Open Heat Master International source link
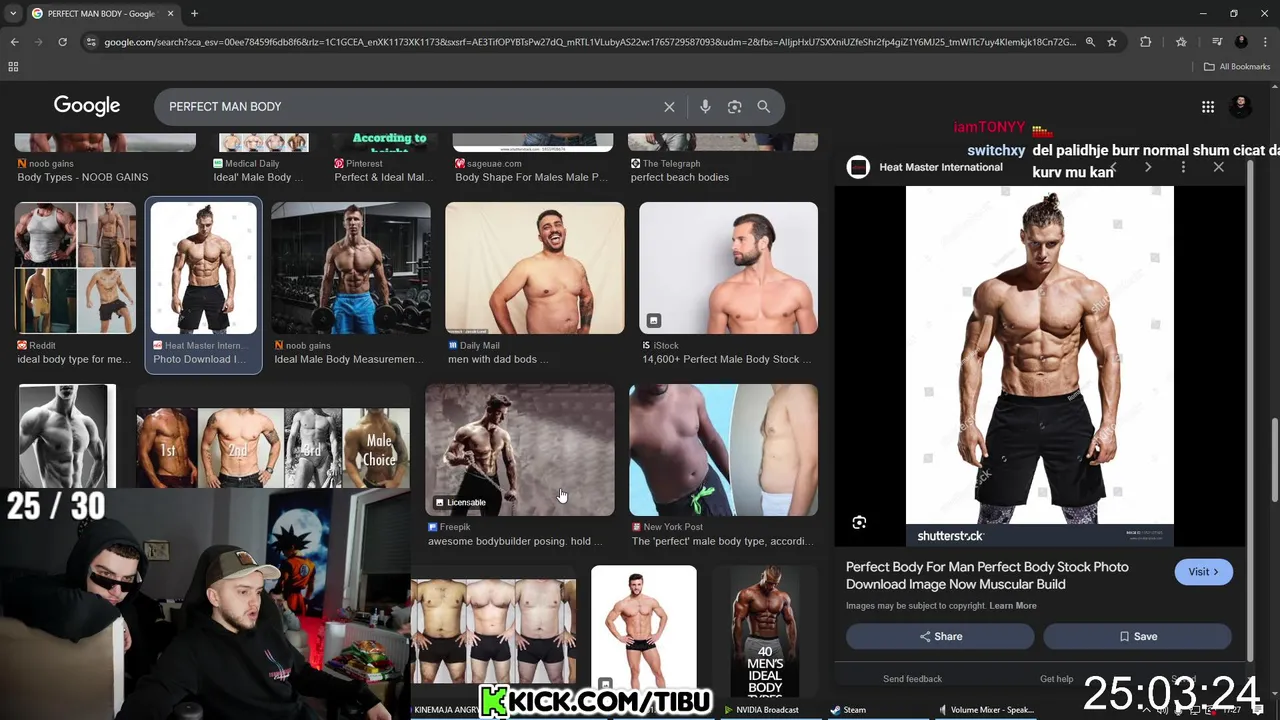The image size is (1280, 720). pyautogui.click(x=940, y=167)
